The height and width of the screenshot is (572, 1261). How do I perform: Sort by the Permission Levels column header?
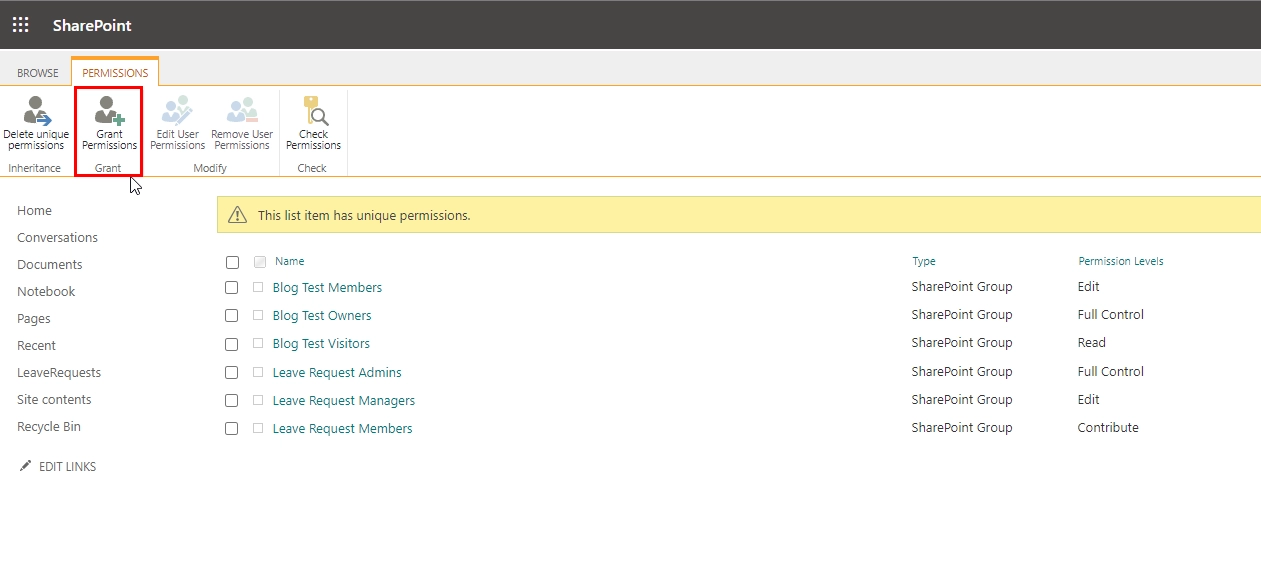[x=1120, y=262]
